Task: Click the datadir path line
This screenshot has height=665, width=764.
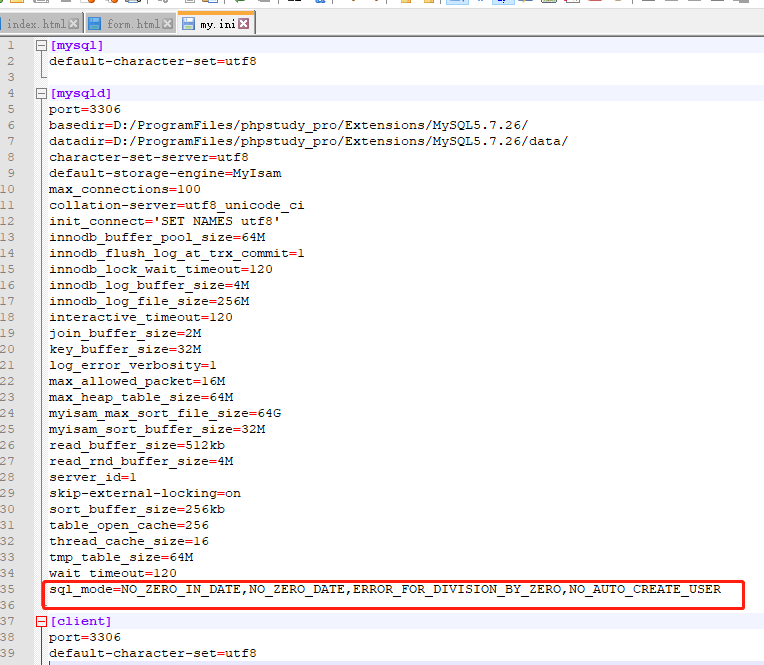Action: pos(308,141)
